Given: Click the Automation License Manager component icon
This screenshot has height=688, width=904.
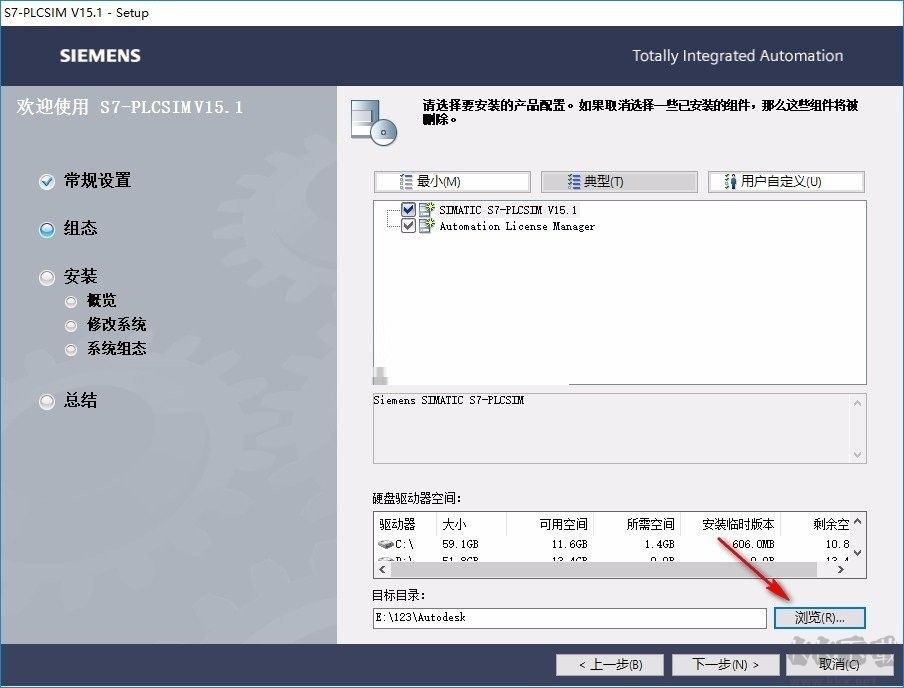Looking at the screenshot, I should 427,225.
